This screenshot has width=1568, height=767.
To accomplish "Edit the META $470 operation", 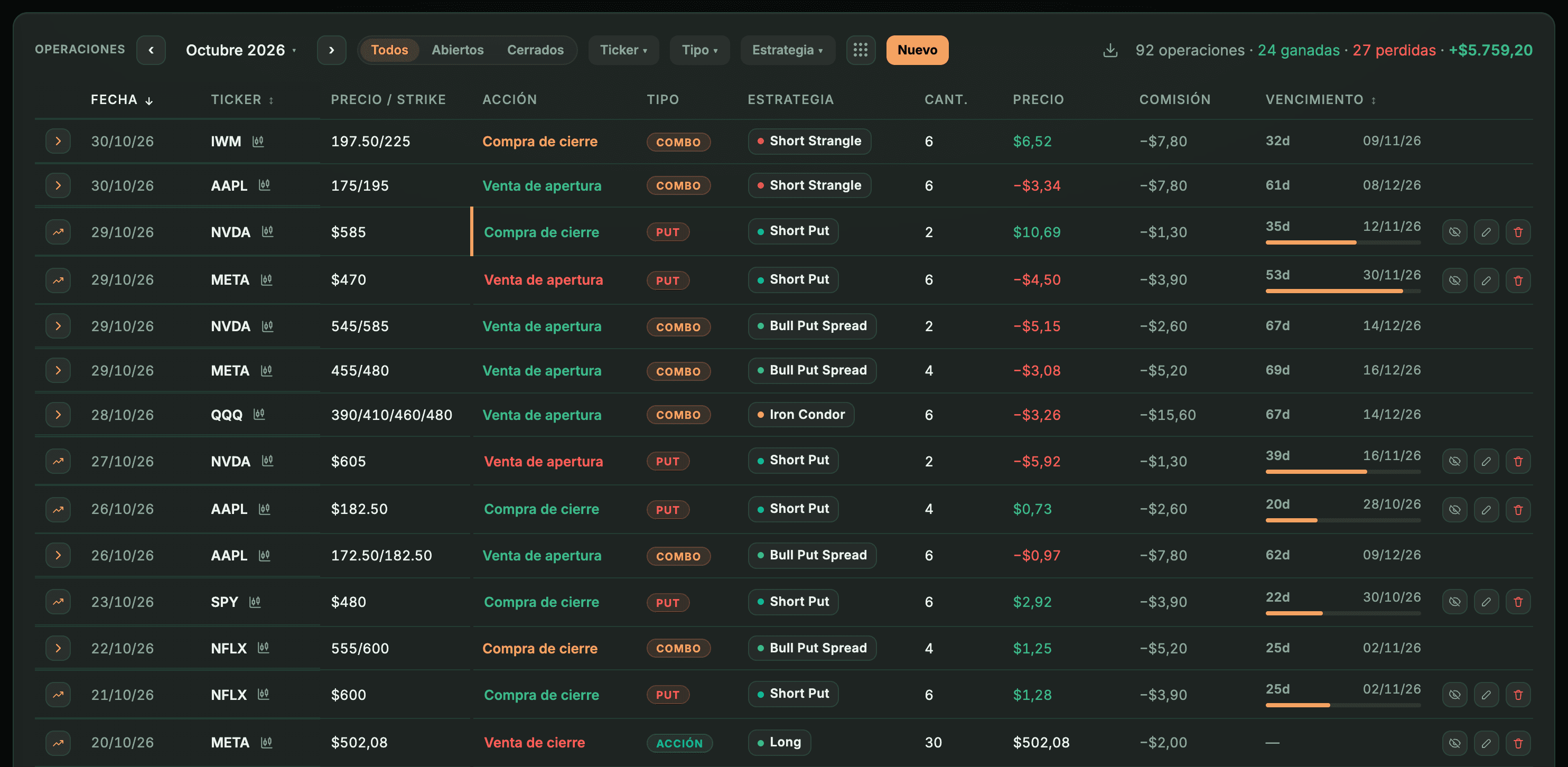I will click(1487, 280).
